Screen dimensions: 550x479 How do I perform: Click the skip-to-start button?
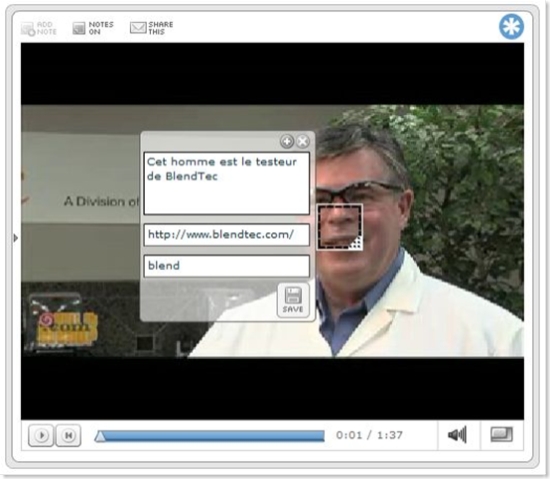[x=68, y=436]
